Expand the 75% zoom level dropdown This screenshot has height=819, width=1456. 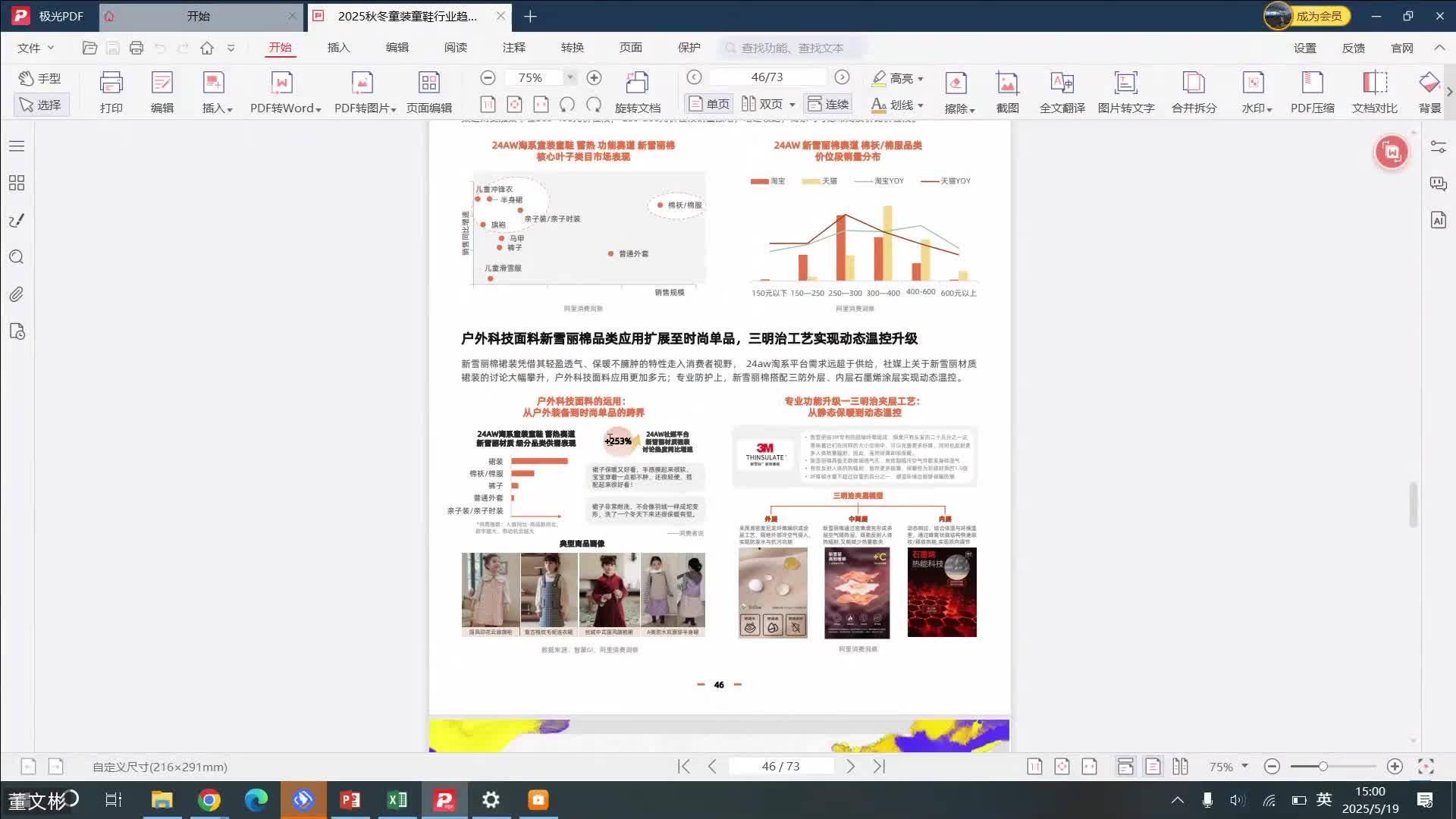coord(570,77)
